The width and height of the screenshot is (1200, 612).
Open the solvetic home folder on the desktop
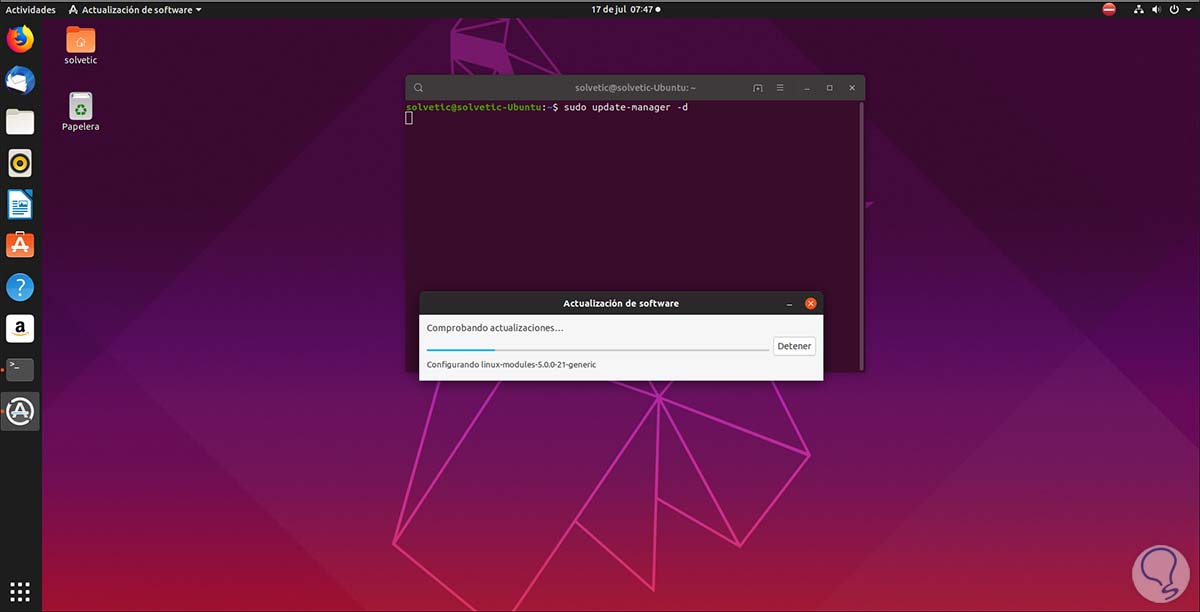pos(81,45)
